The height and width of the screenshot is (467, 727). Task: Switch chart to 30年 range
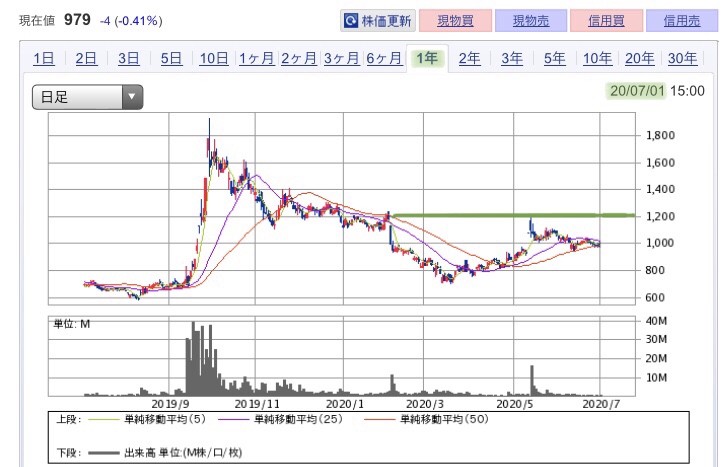point(682,58)
